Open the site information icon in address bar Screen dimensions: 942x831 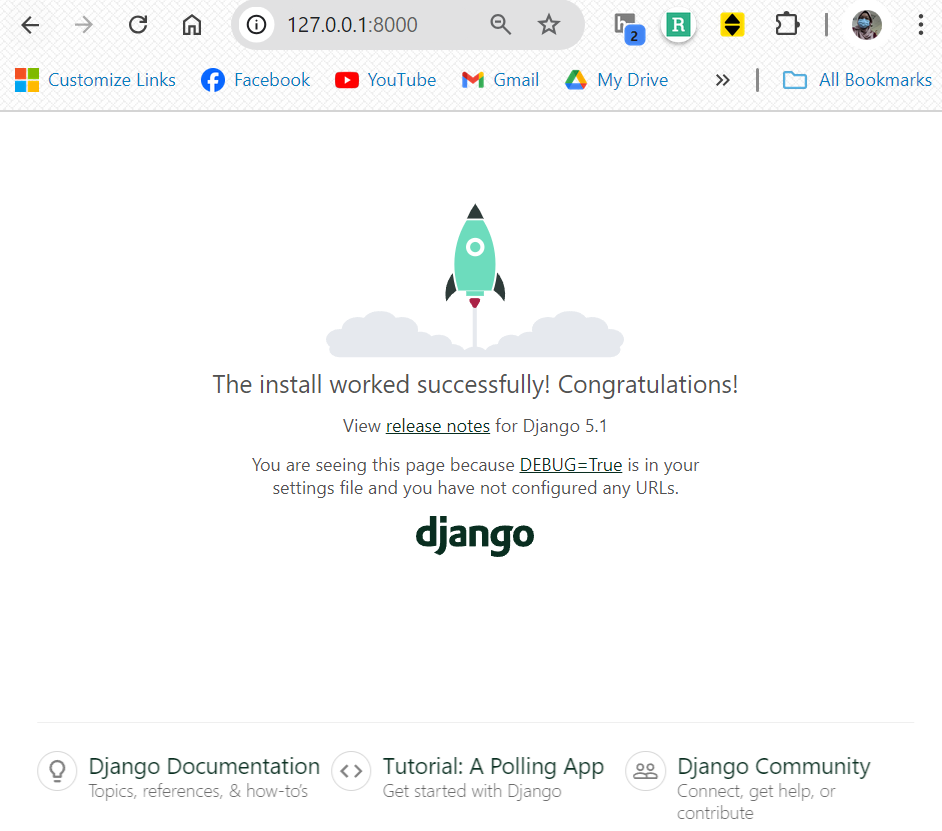point(257,25)
